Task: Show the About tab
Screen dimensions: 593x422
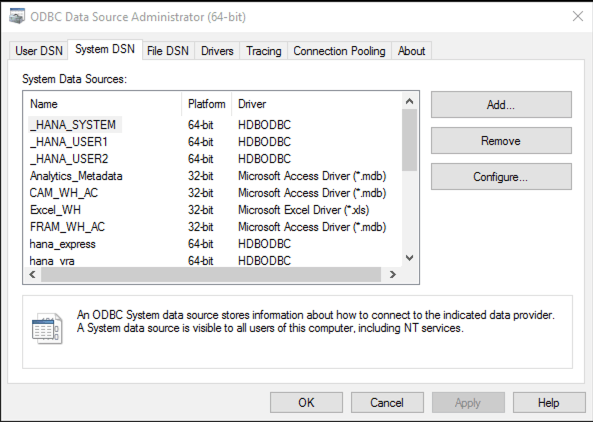Action: tap(411, 51)
